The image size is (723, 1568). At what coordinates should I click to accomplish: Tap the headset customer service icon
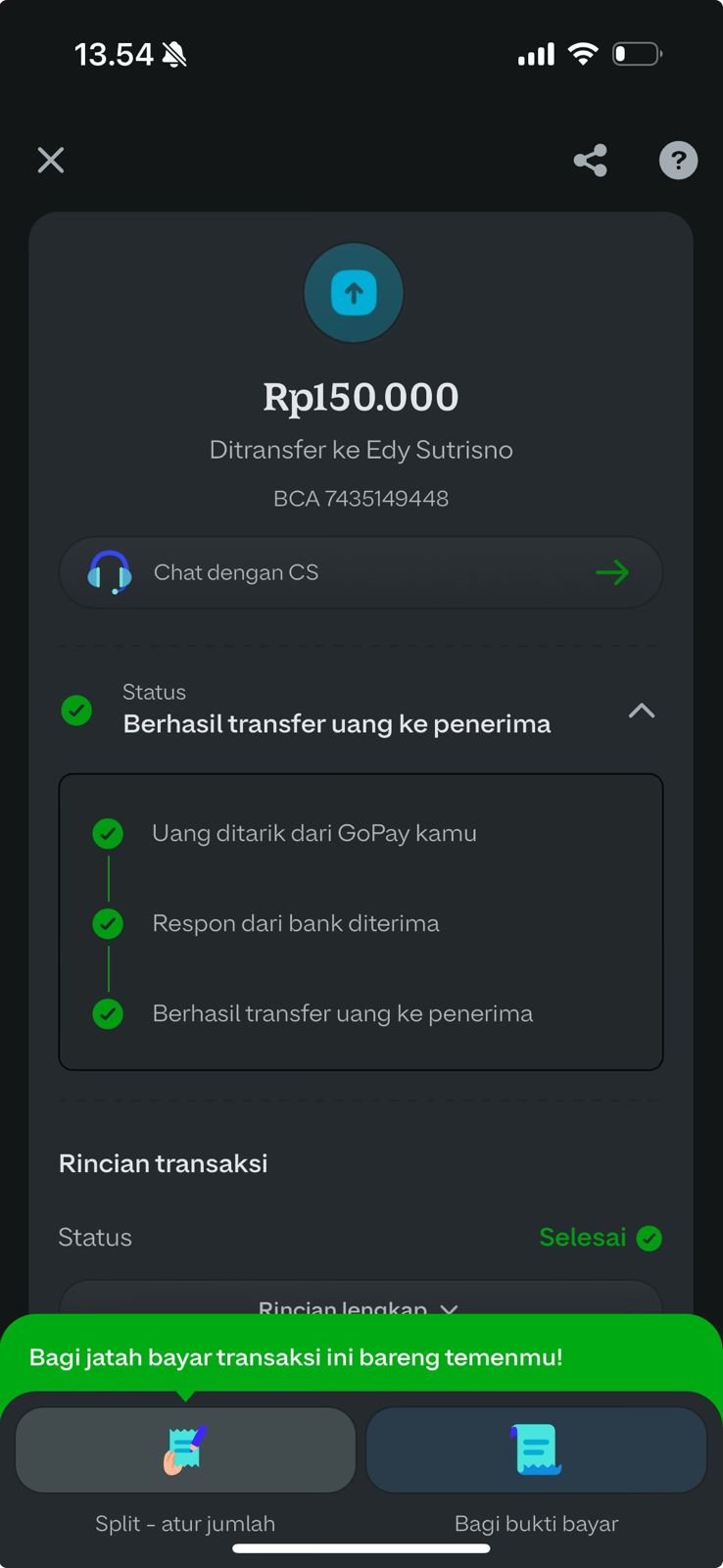click(x=110, y=572)
